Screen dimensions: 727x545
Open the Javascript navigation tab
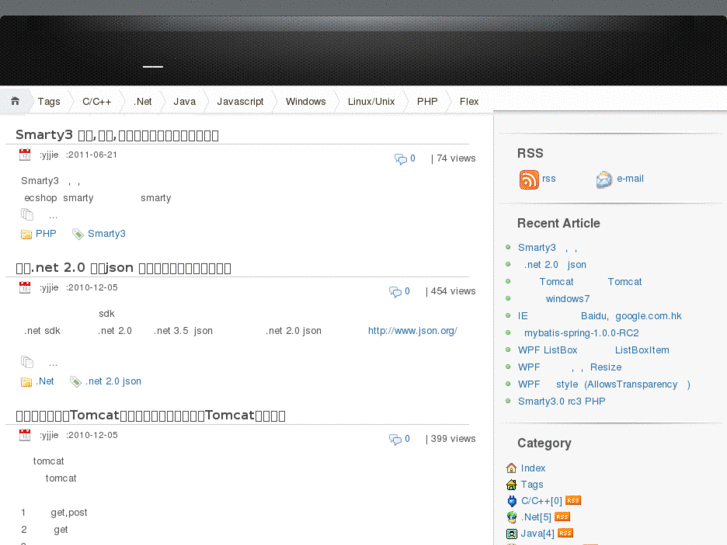coord(240,102)
